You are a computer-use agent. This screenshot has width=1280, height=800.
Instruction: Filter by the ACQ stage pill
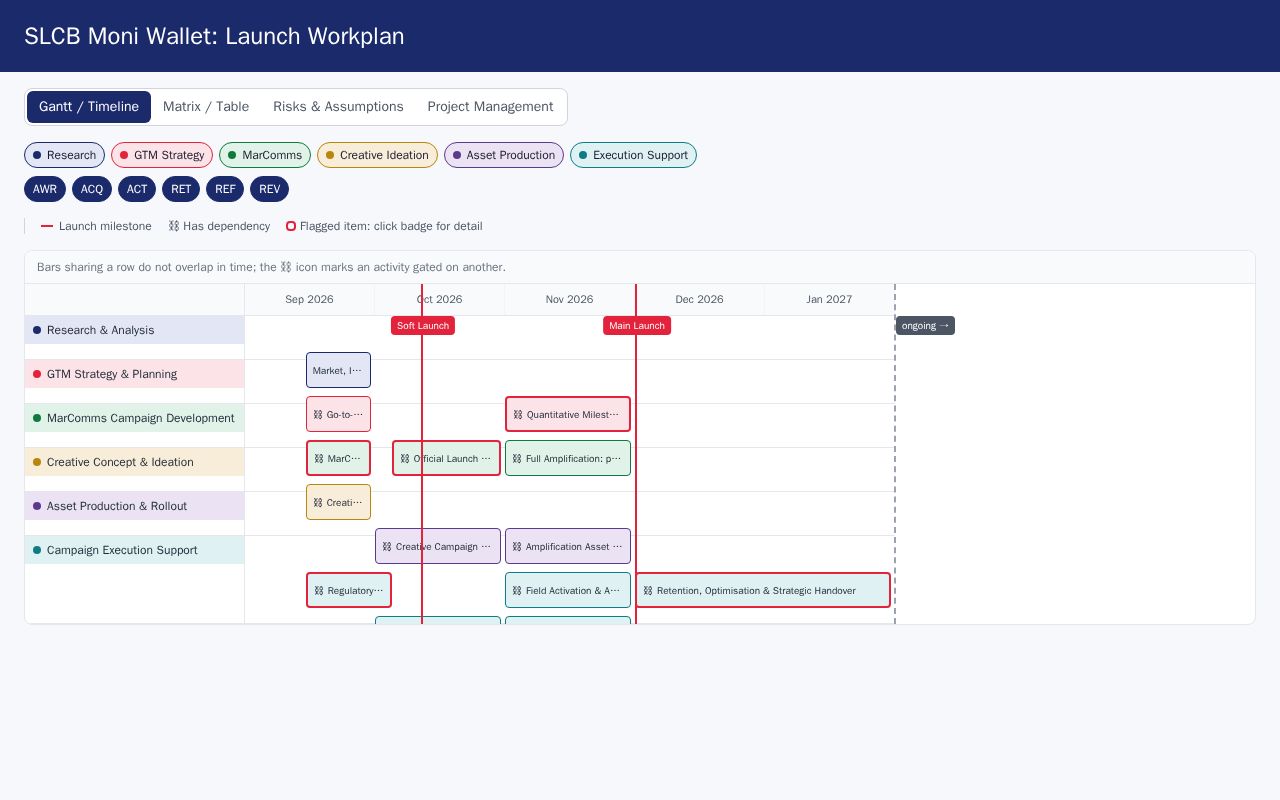(92, 189)
